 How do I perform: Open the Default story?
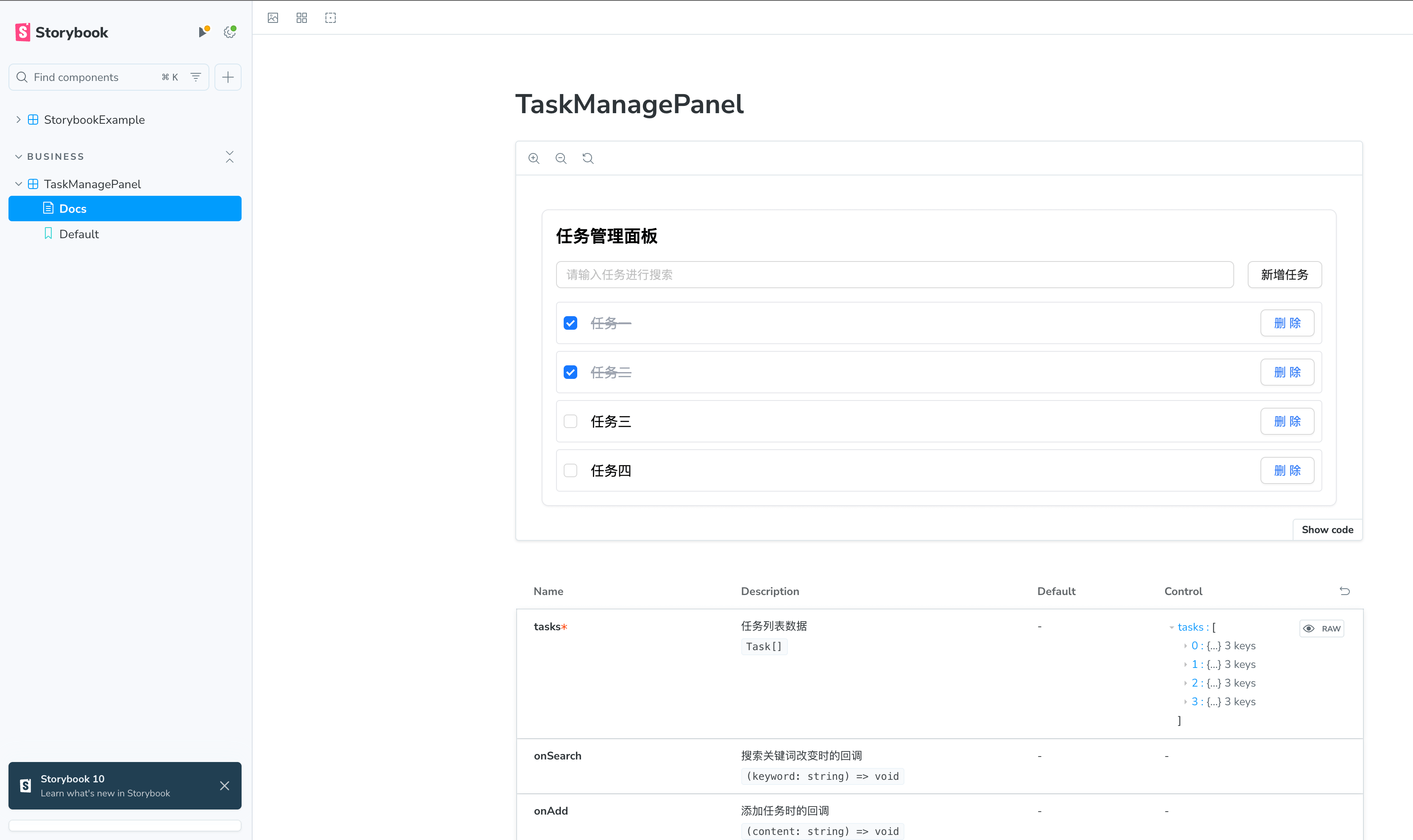click(x=79, y=234)
